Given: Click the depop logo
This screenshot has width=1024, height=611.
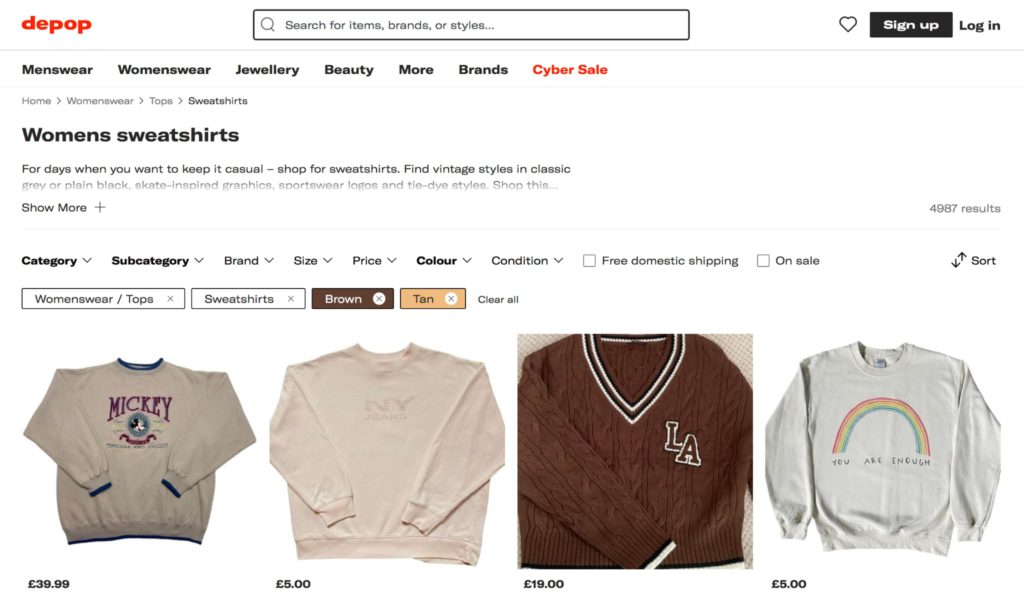Looking at the screenshot, I should 55,24.
